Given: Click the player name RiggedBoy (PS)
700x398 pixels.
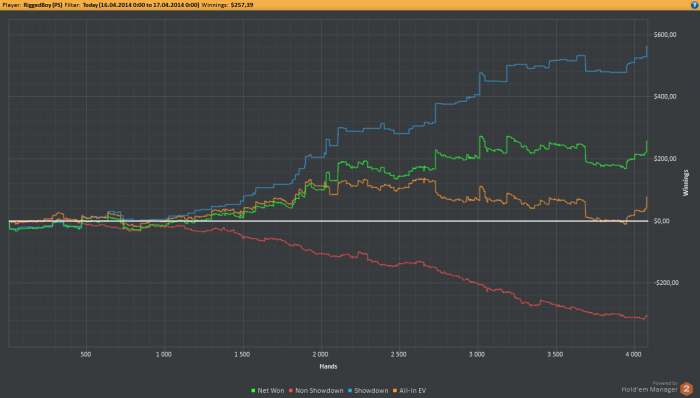Looking at the screenshot, I should point(43,5).
